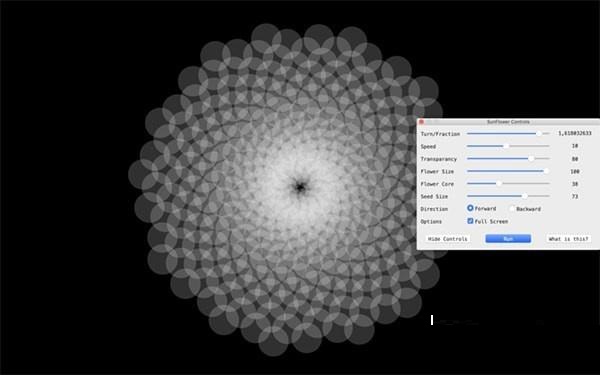Click the Direction label
The image size is (600, 375).
434,209
